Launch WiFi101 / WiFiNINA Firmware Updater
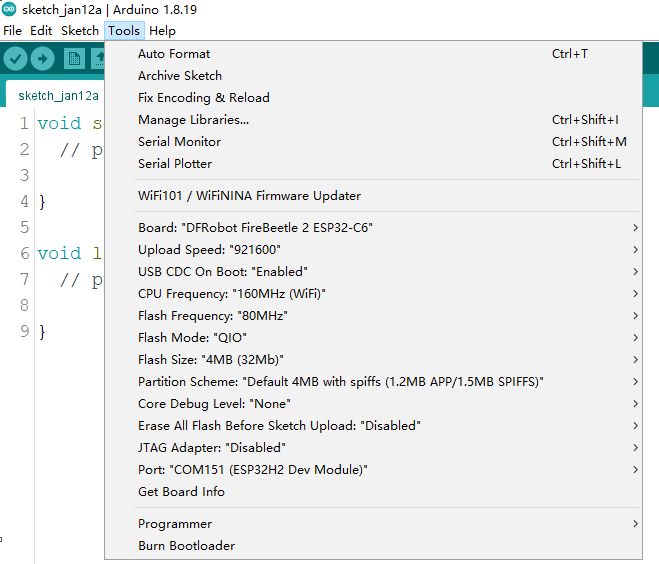Screen dimensions: 659x564 (x=373, y=196)
